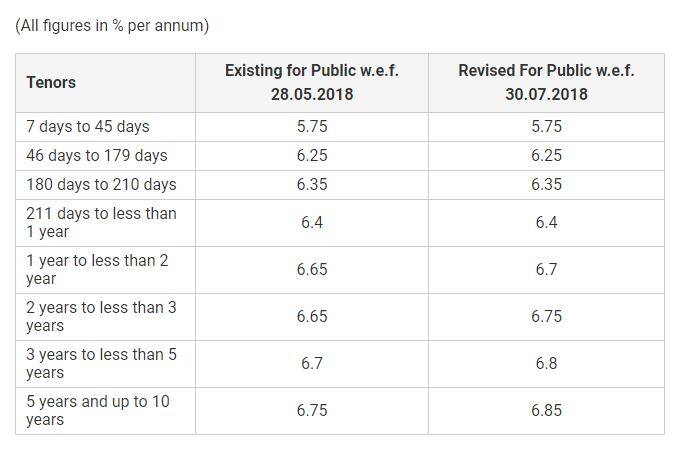687x464 pixels.
Task: Click '211 days to less than 1 year' cell
Action: pyautogui.click(x=101, y=223)
